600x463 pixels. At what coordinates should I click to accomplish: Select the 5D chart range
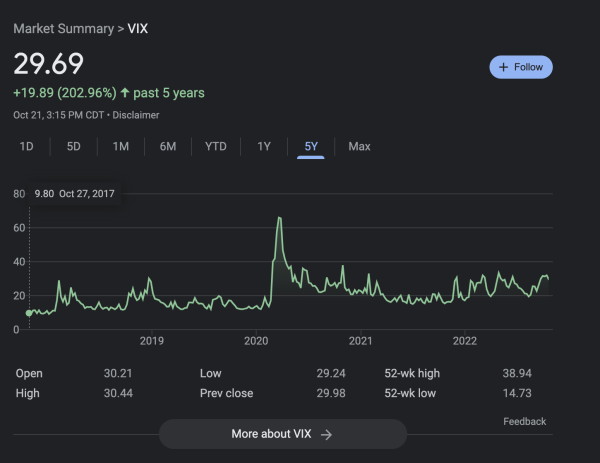[73, 147]
